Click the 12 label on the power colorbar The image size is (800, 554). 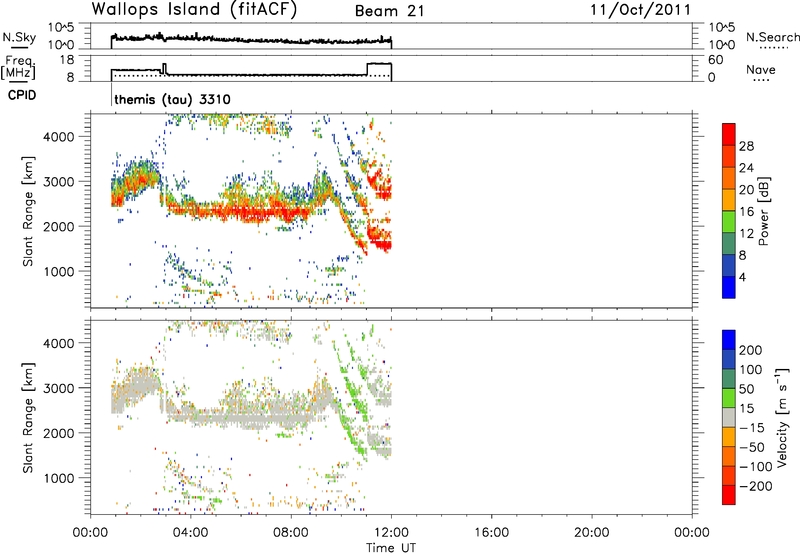pyautogui.click(x=746, y=234)
